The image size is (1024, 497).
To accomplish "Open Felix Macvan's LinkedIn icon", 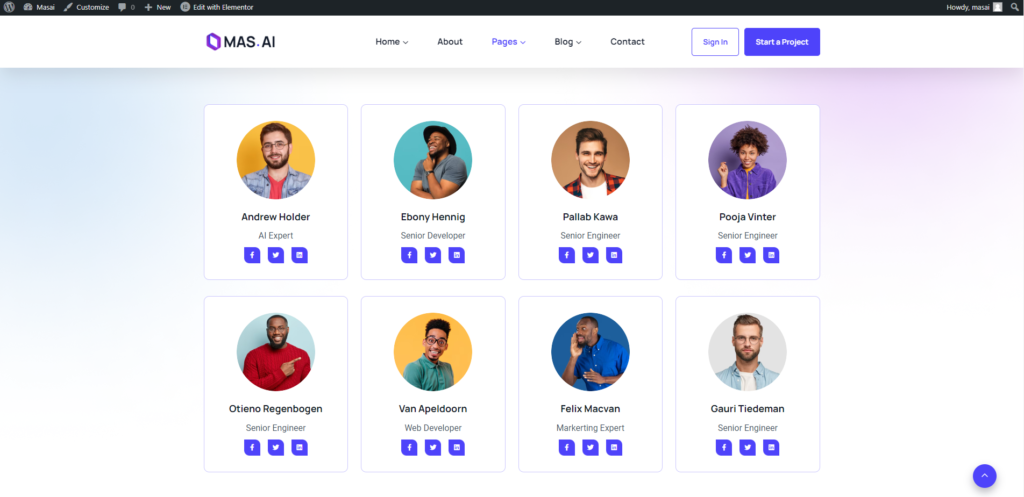I will point(614,447).
